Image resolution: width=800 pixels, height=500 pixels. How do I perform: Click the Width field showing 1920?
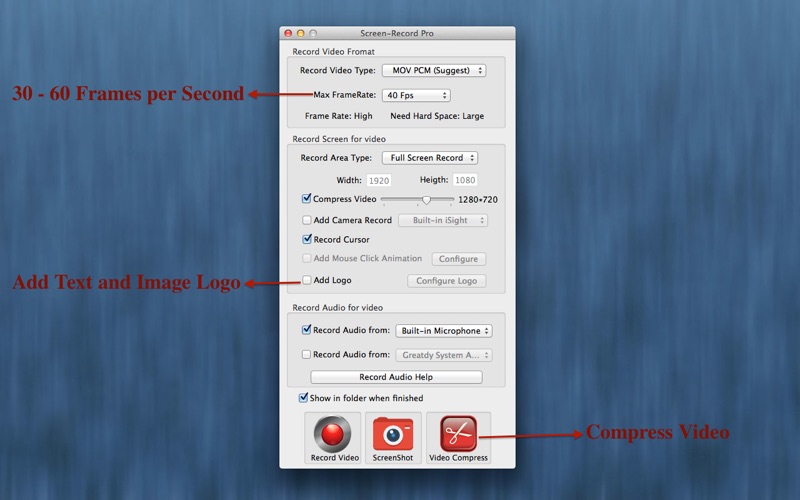(x=379, y=180)
